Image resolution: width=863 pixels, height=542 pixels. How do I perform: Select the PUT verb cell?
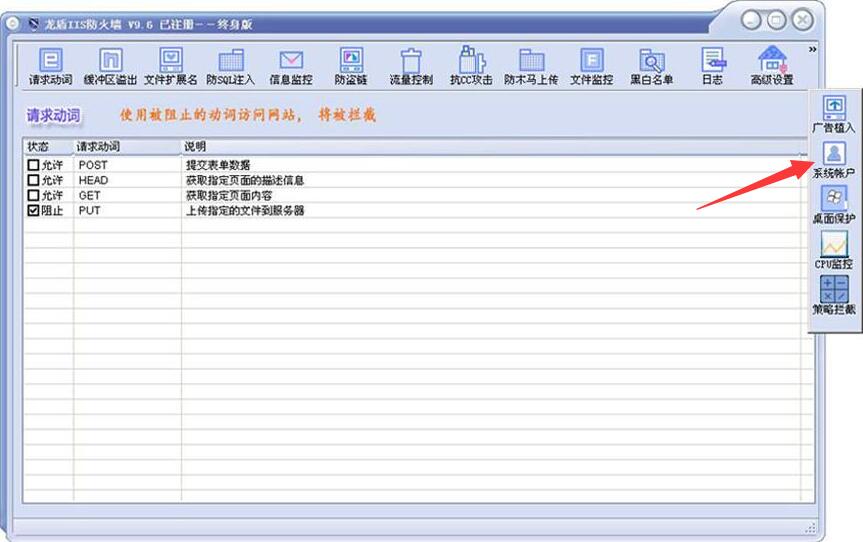tap(89, 210)
